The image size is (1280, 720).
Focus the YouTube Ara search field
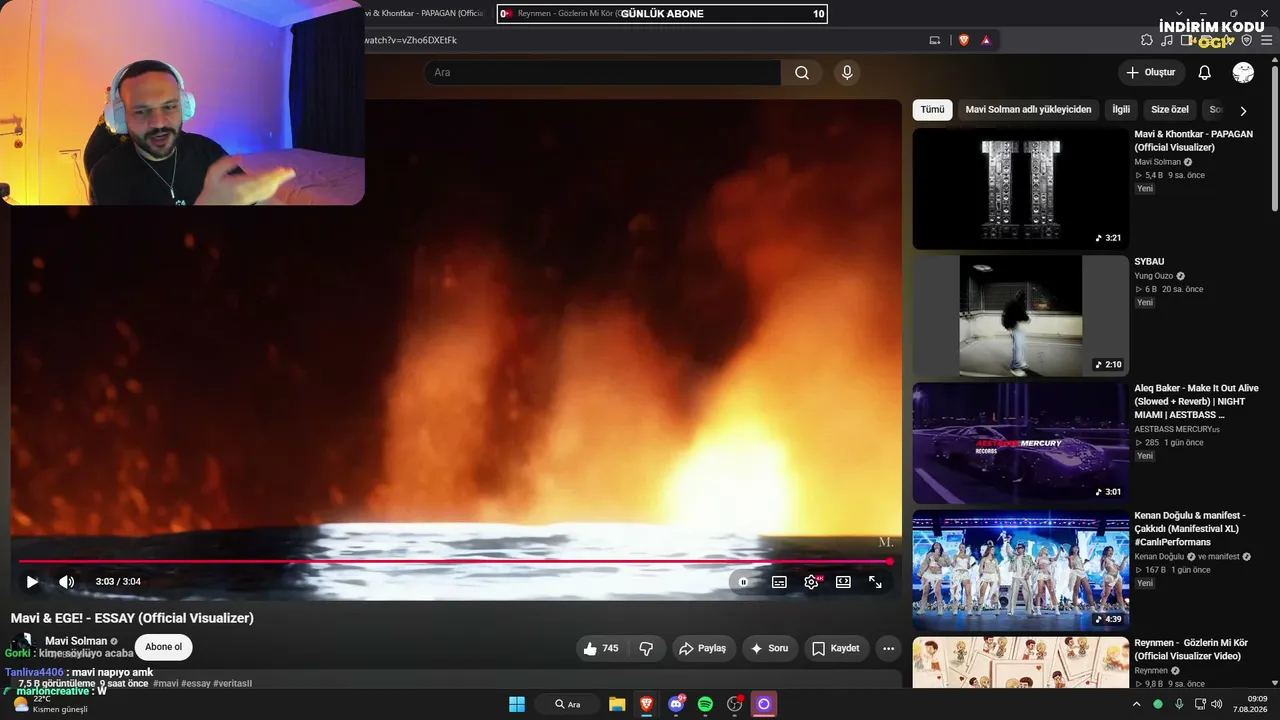coord(602,73)
